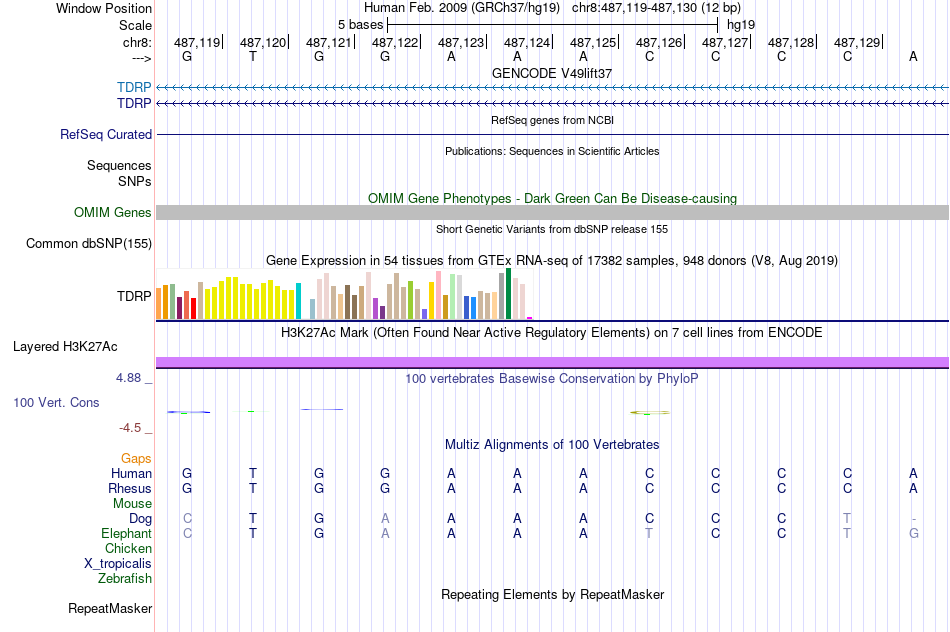Click the hg19 label beside the scale bar
Image resolution: width=950 pixels, height=632 pixels.
(x=741, y=25)
